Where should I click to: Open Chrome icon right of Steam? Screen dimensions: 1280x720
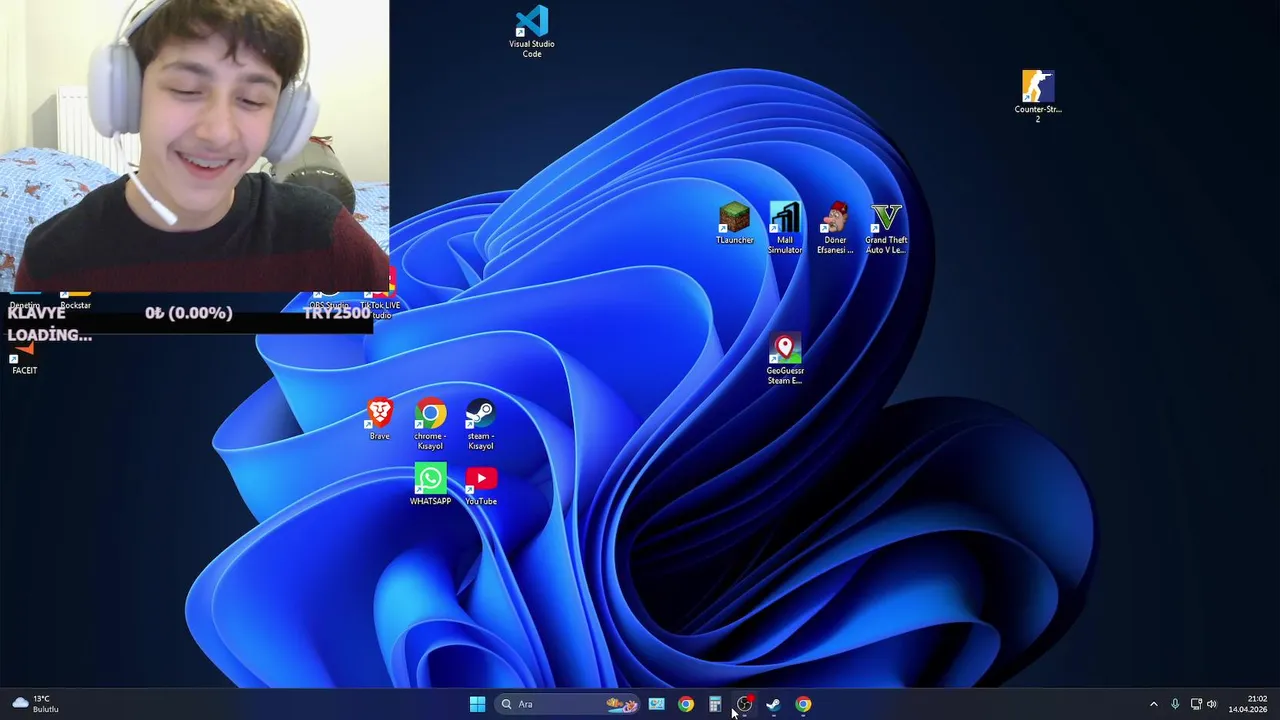point(803,704)
